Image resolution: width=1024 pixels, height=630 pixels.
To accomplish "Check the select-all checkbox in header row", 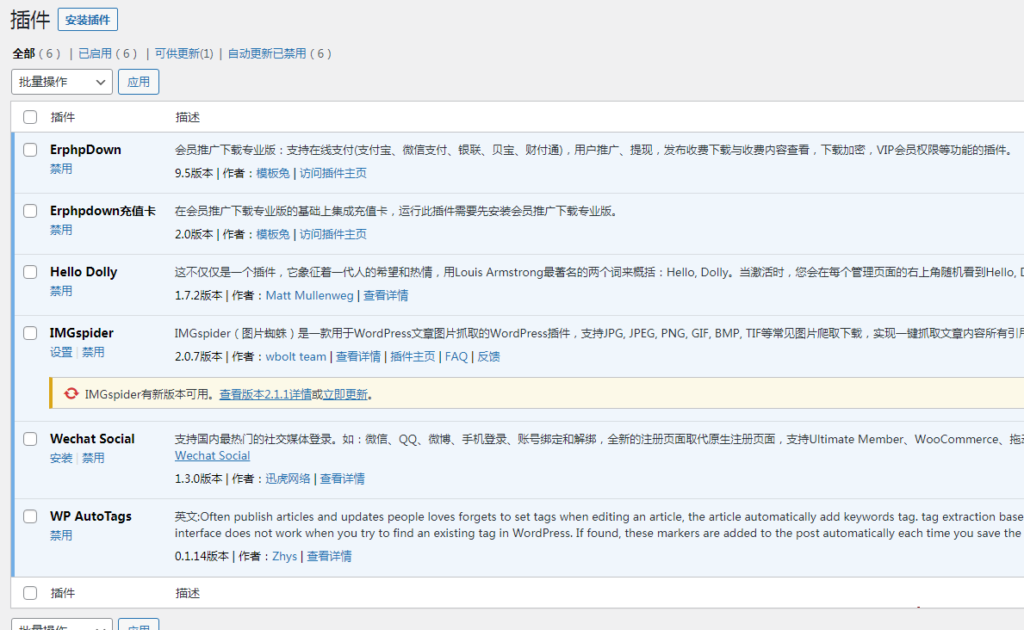I will 30,117.
